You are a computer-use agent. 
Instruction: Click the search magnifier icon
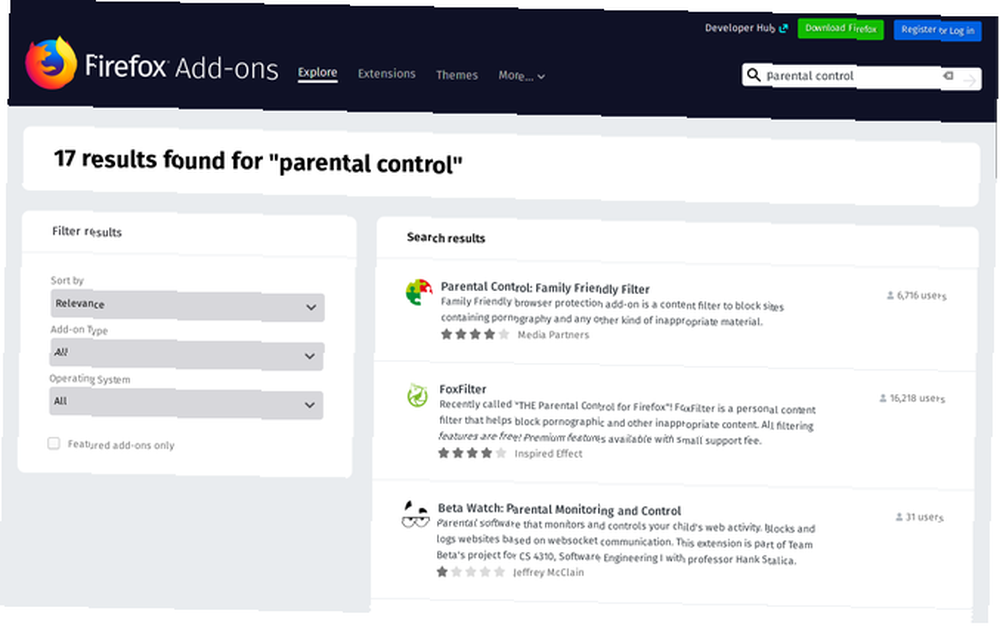[x=754, y=75]
